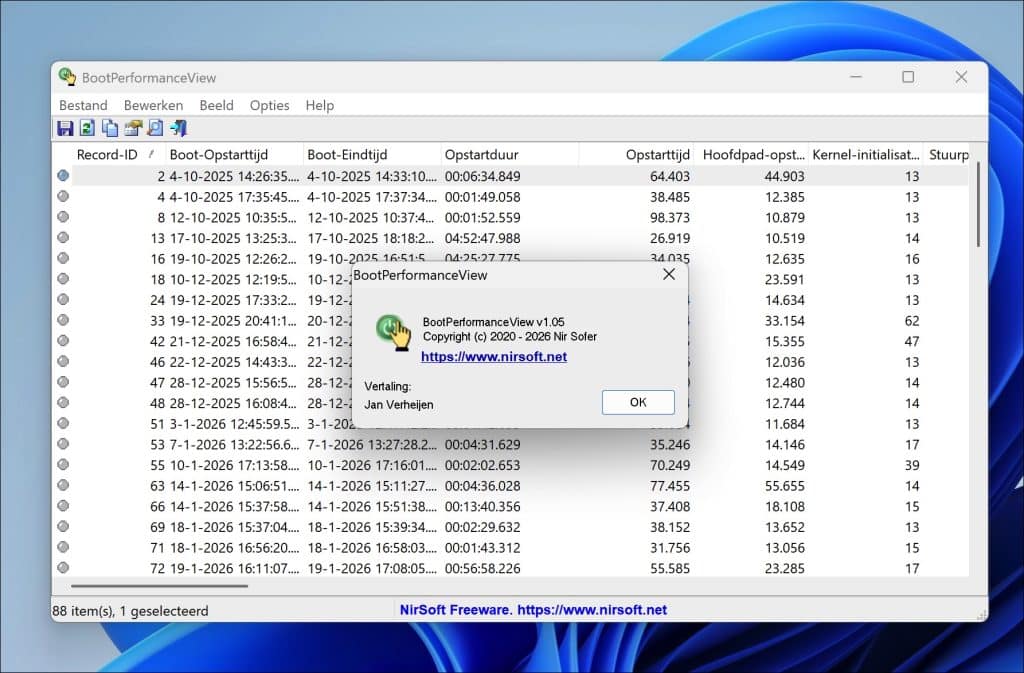Click the boot end cell '14-1-2026 15:51:38...'
The width and height of the screenshot is (1024, 673).
[372, 507]
